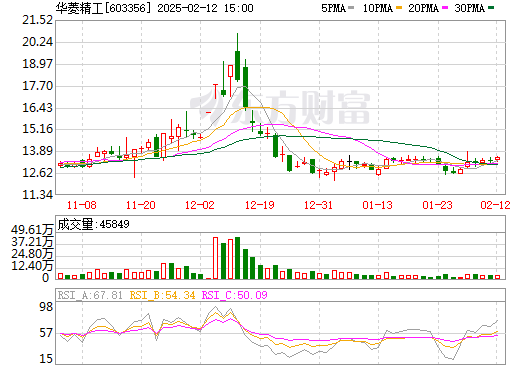The width and height of the screenshot is (520, 365).
Task: Click the 49.61万 volume axis label
Action: pos(32,230)
